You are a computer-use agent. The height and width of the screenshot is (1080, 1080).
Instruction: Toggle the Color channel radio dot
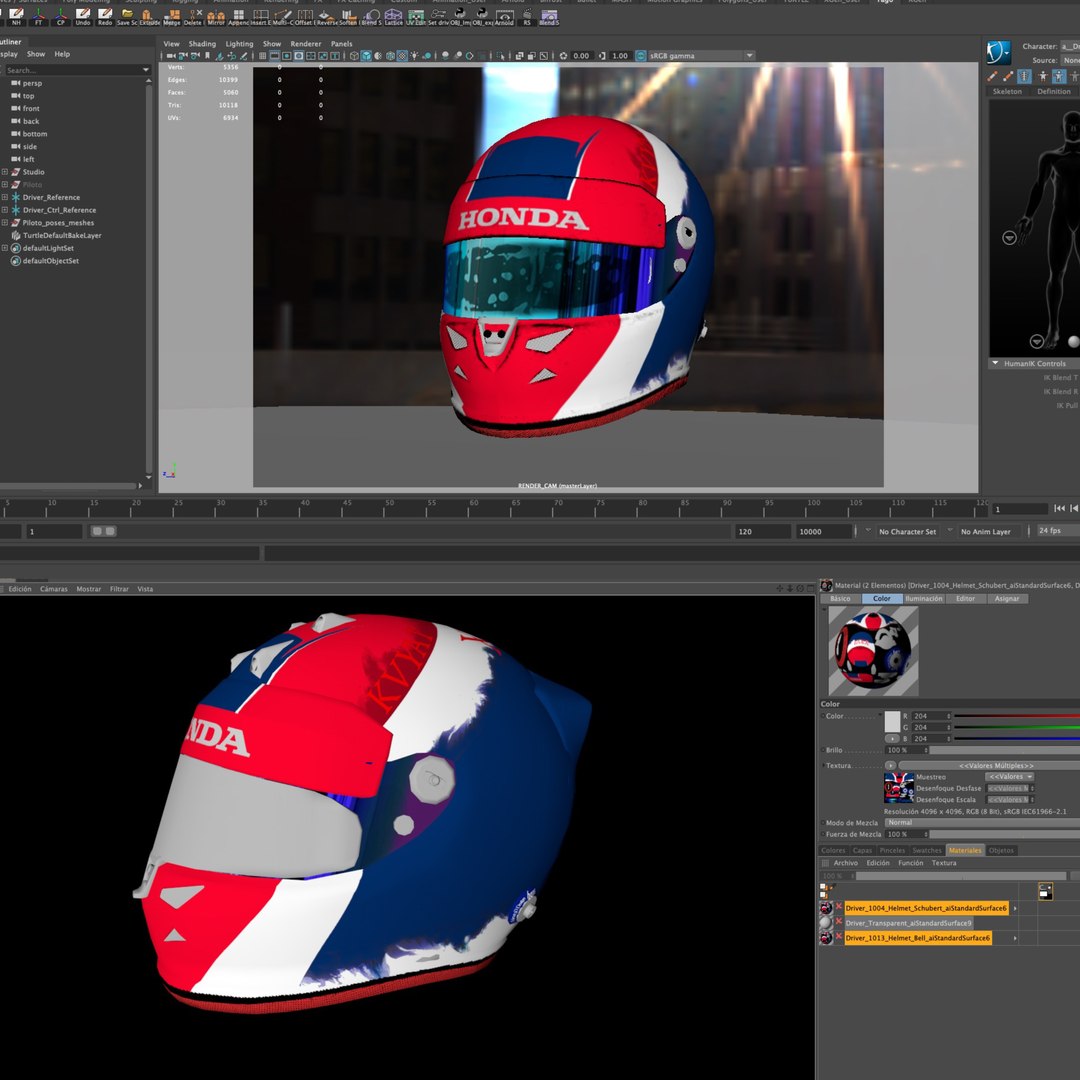(x=823, y=716)
